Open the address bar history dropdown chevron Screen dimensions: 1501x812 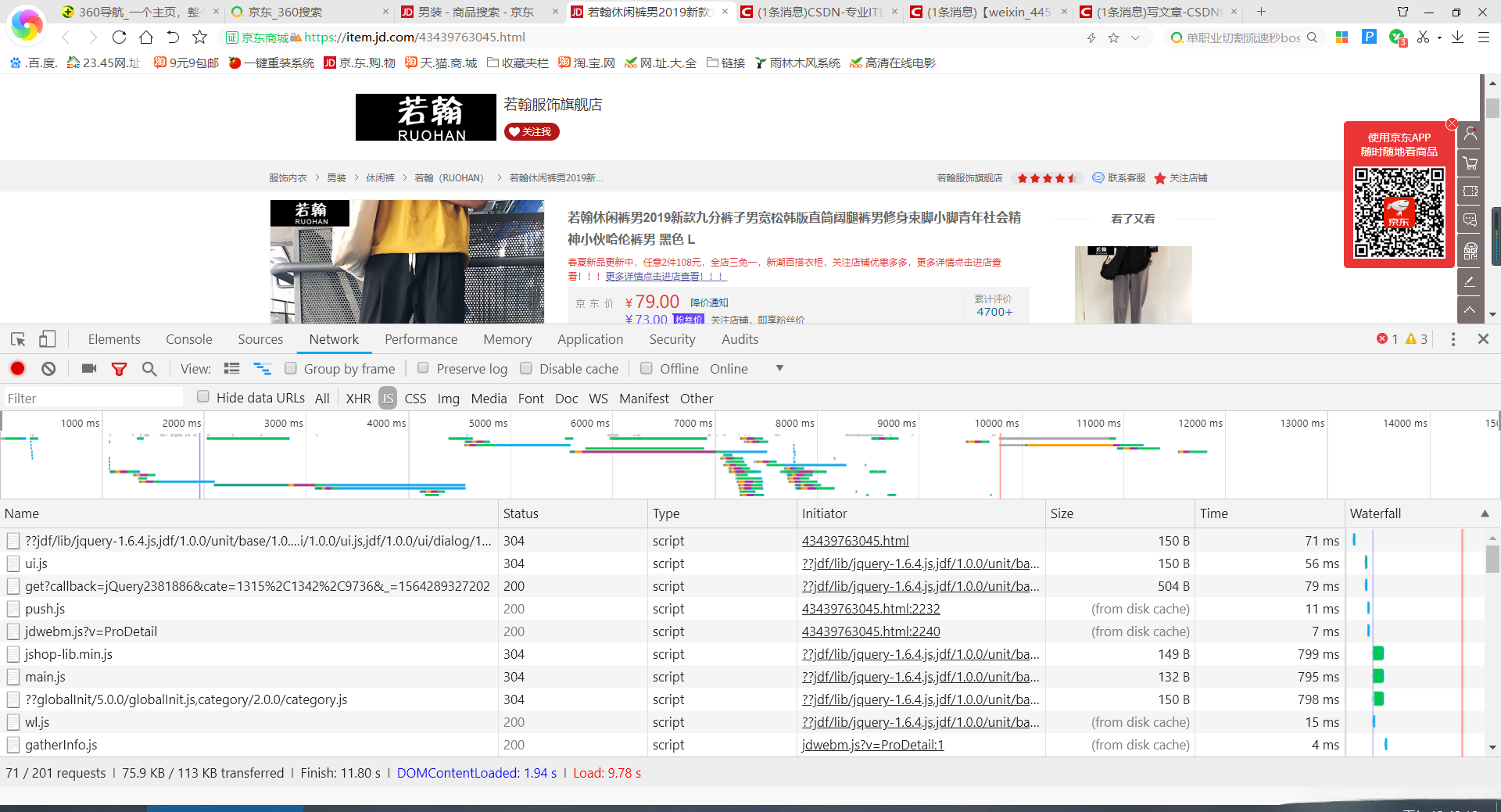tap(1135, 38)
